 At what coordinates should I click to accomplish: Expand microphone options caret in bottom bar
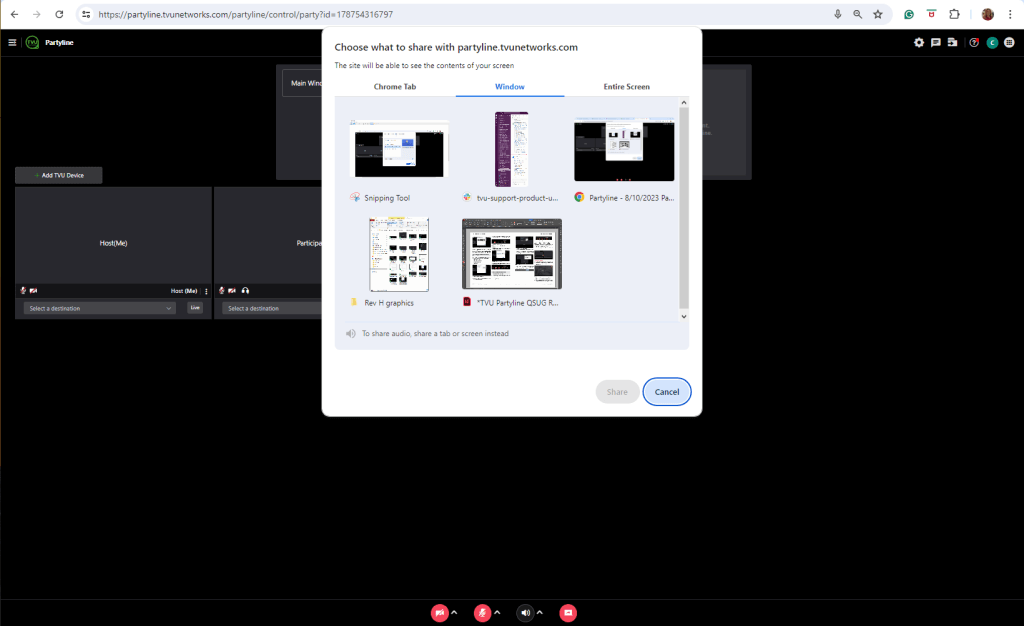point(497,612)
